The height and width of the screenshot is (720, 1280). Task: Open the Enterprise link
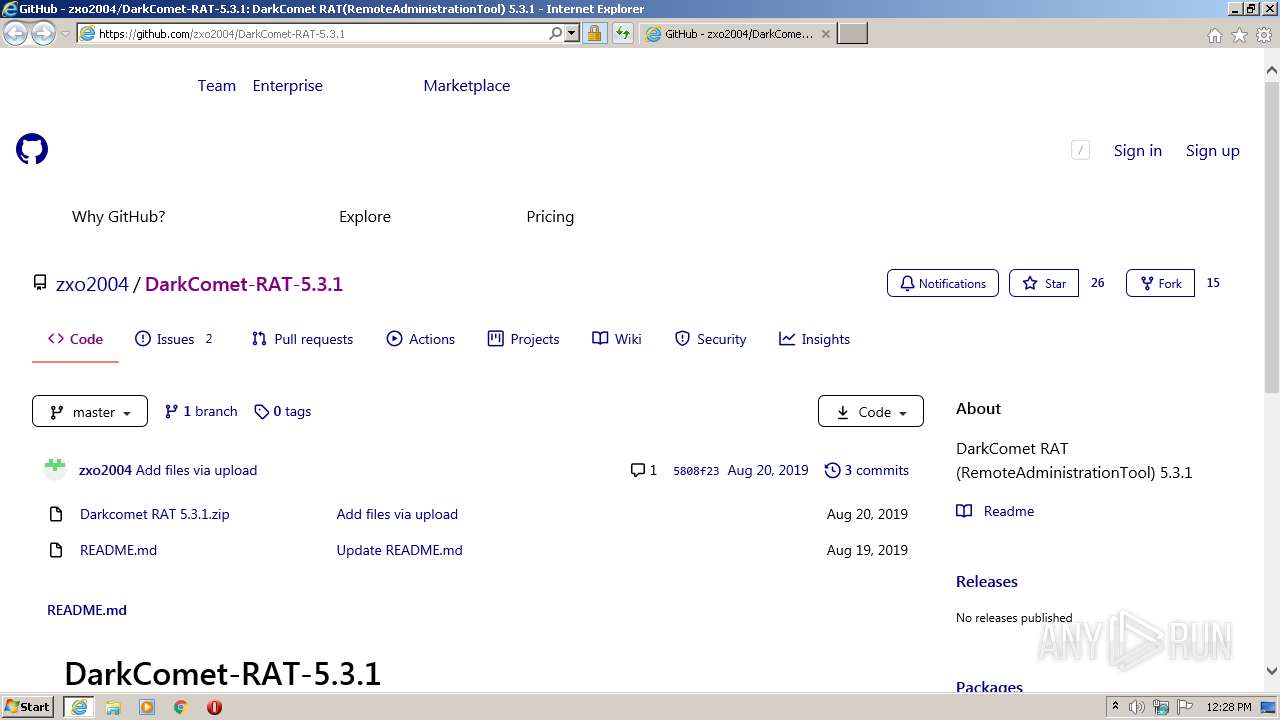coord(288,86)
